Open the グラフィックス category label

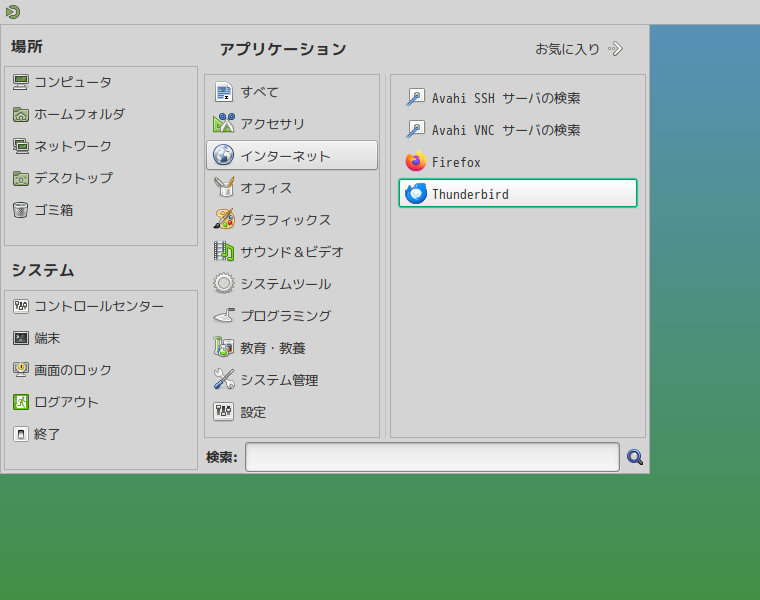point(286,220)
